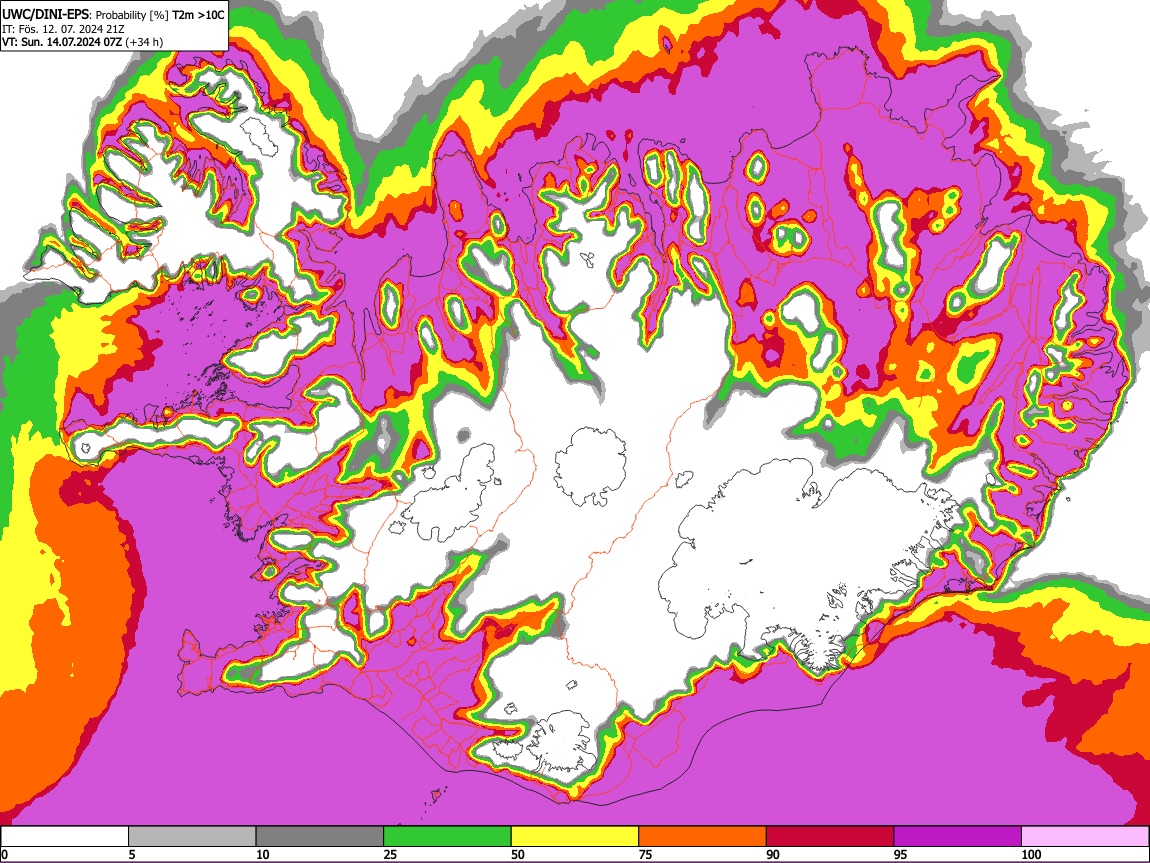Click the white 0–5 legend swatch
Screen dimensions: 1150x863
click(x=65, y=836)
